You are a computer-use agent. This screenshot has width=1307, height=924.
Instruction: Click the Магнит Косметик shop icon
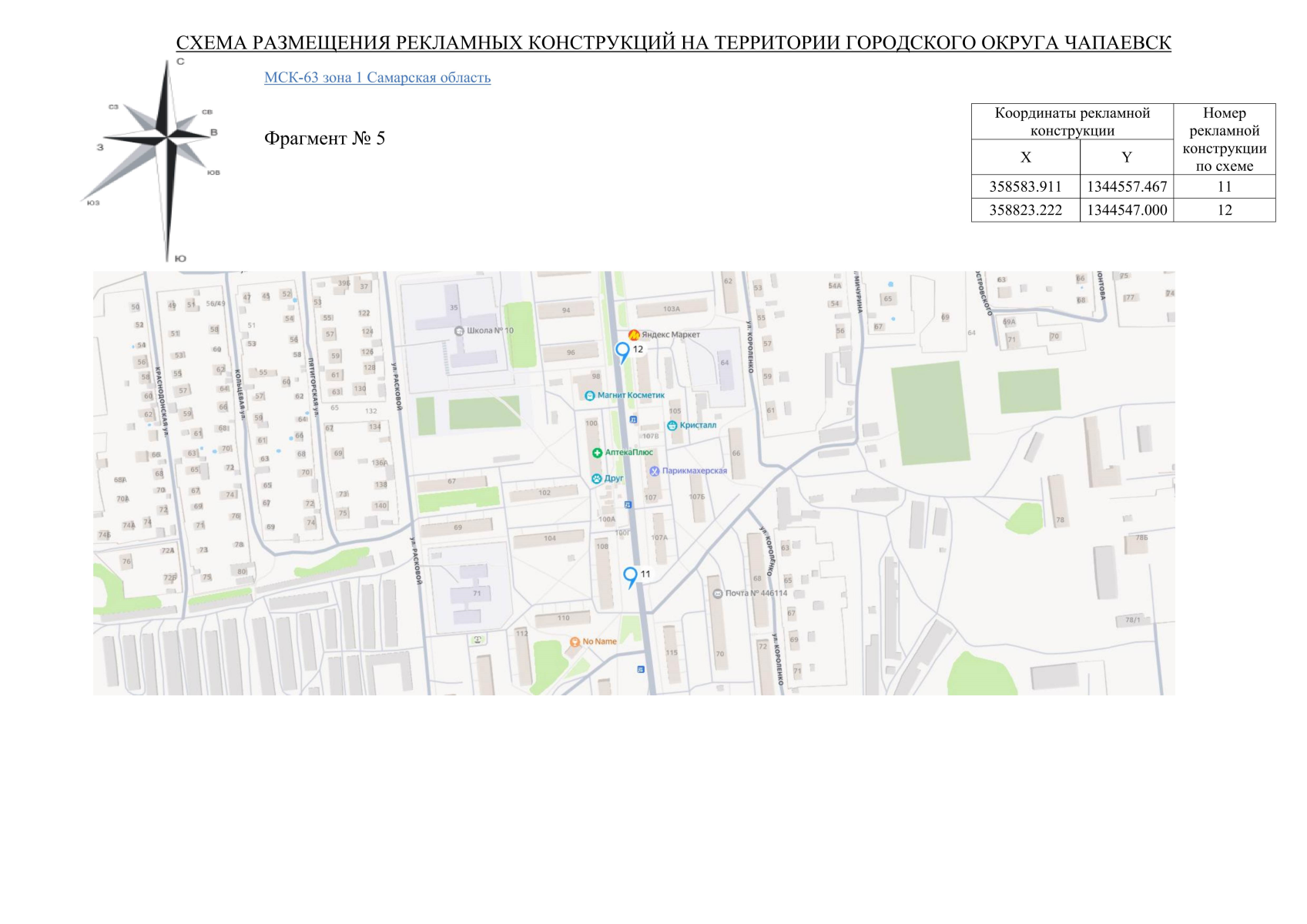coord(590,396)
